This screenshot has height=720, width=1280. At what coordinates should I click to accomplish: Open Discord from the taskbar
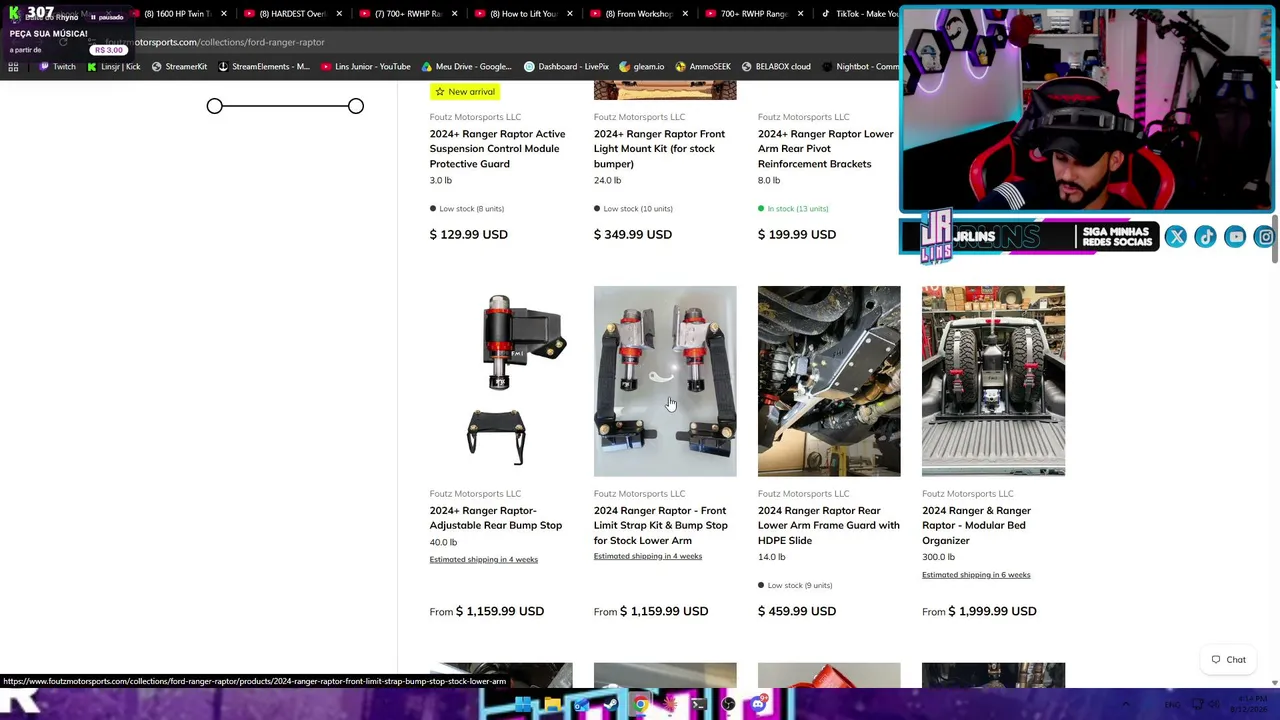[x=758, y=705]
